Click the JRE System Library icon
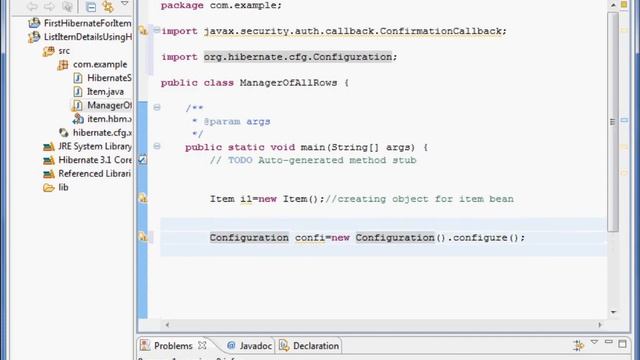 coord(49,147)
